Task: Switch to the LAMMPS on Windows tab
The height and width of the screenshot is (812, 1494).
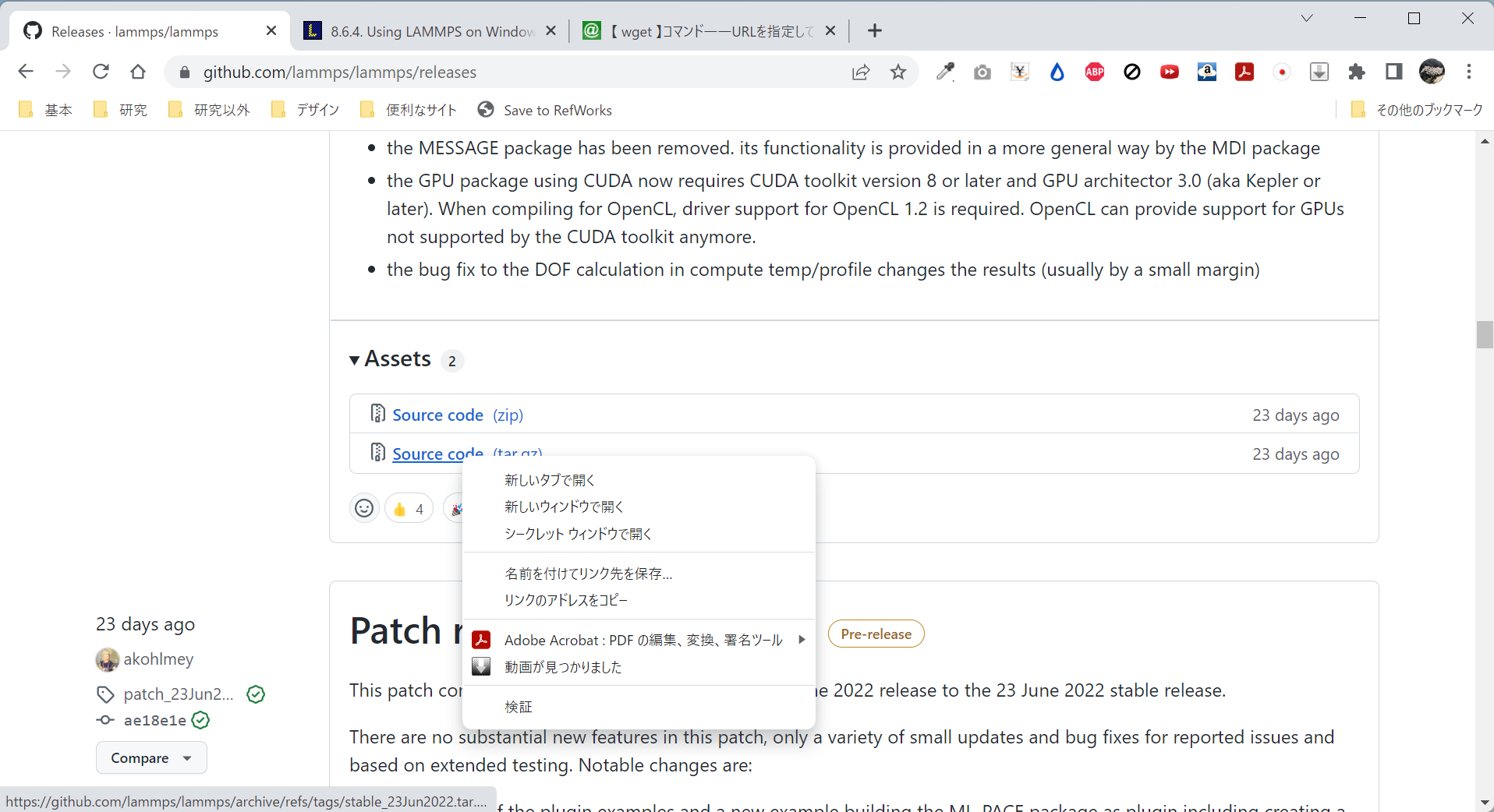Action: pyautogui.click(x=430, y=31)
